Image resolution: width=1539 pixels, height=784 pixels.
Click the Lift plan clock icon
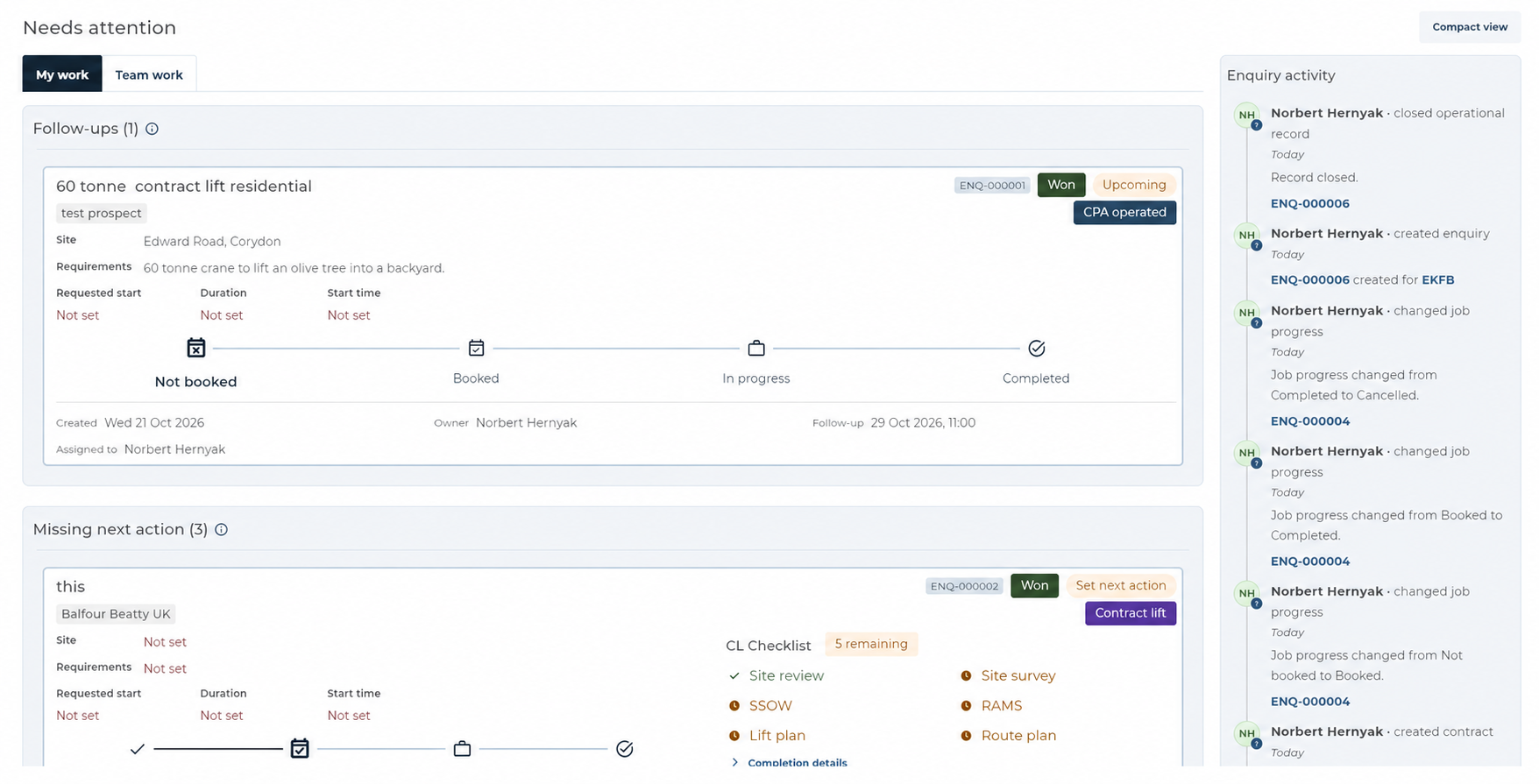(x=734, y=736)
